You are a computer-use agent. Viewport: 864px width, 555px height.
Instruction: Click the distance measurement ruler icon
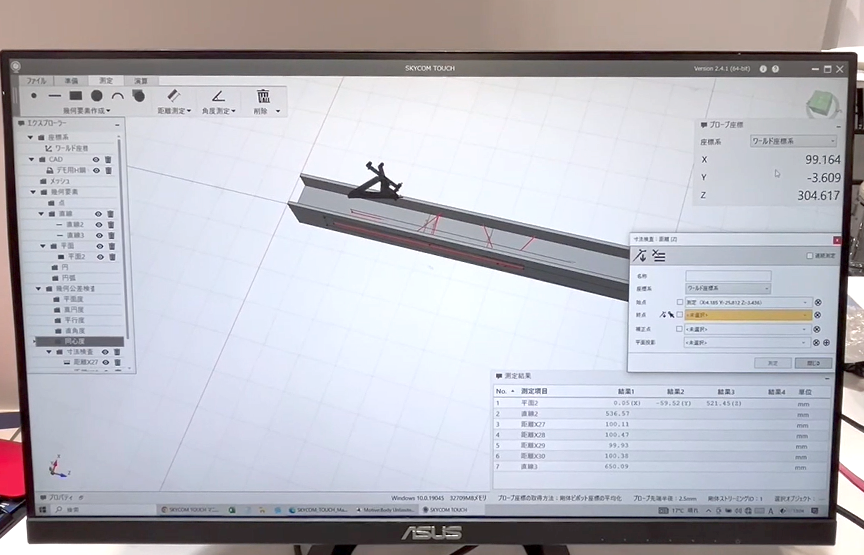(x=174, y=96)
